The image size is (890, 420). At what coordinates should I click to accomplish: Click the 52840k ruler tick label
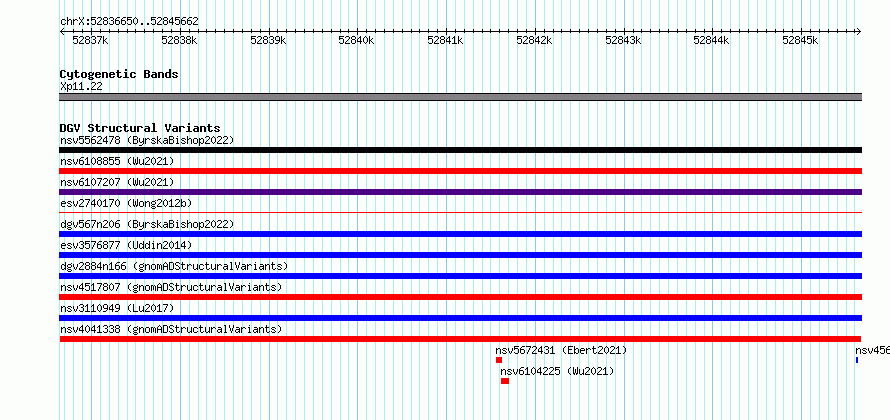[x=356, y=40]
